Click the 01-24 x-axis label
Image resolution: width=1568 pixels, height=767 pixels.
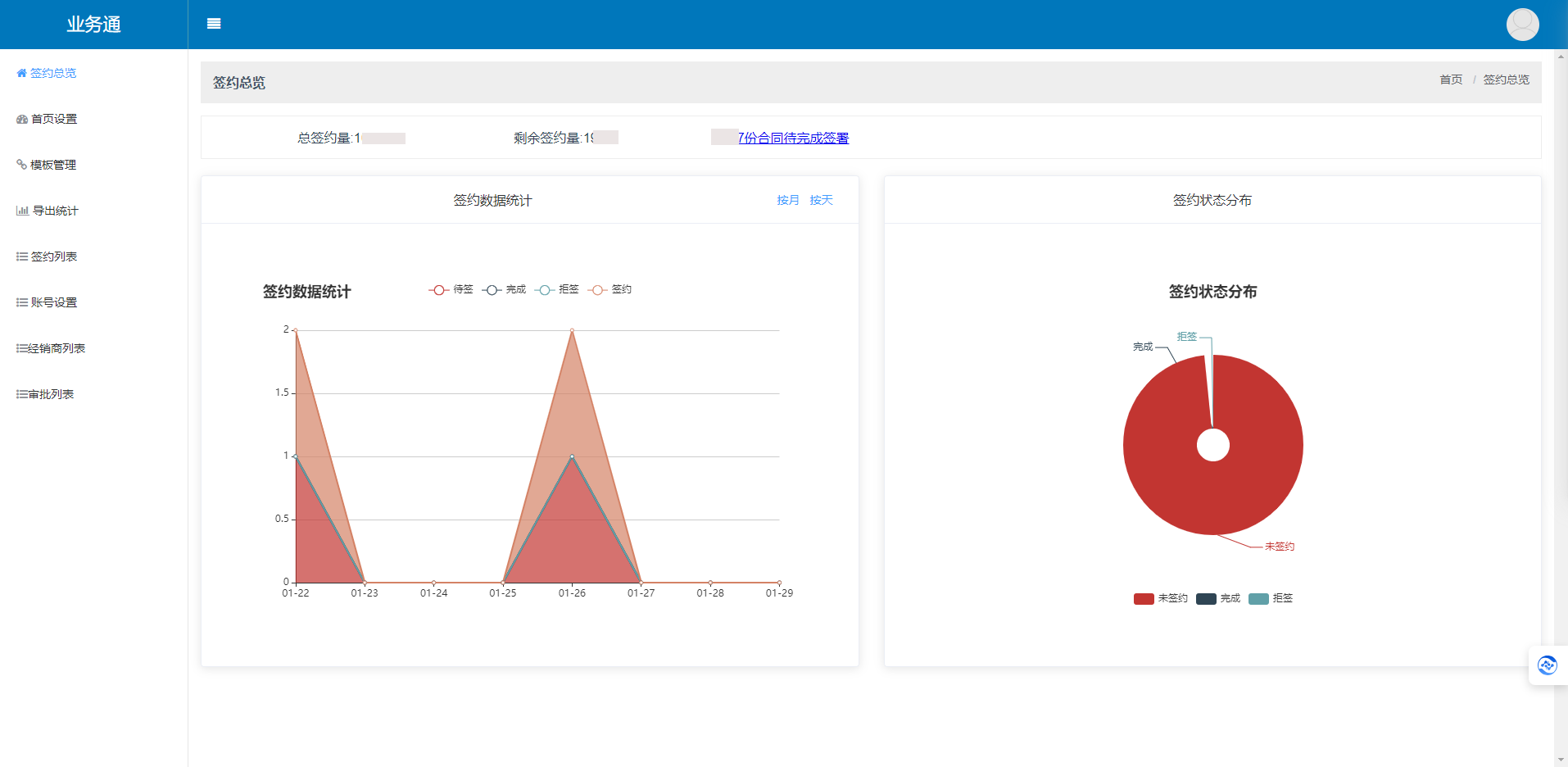point(433,593)
